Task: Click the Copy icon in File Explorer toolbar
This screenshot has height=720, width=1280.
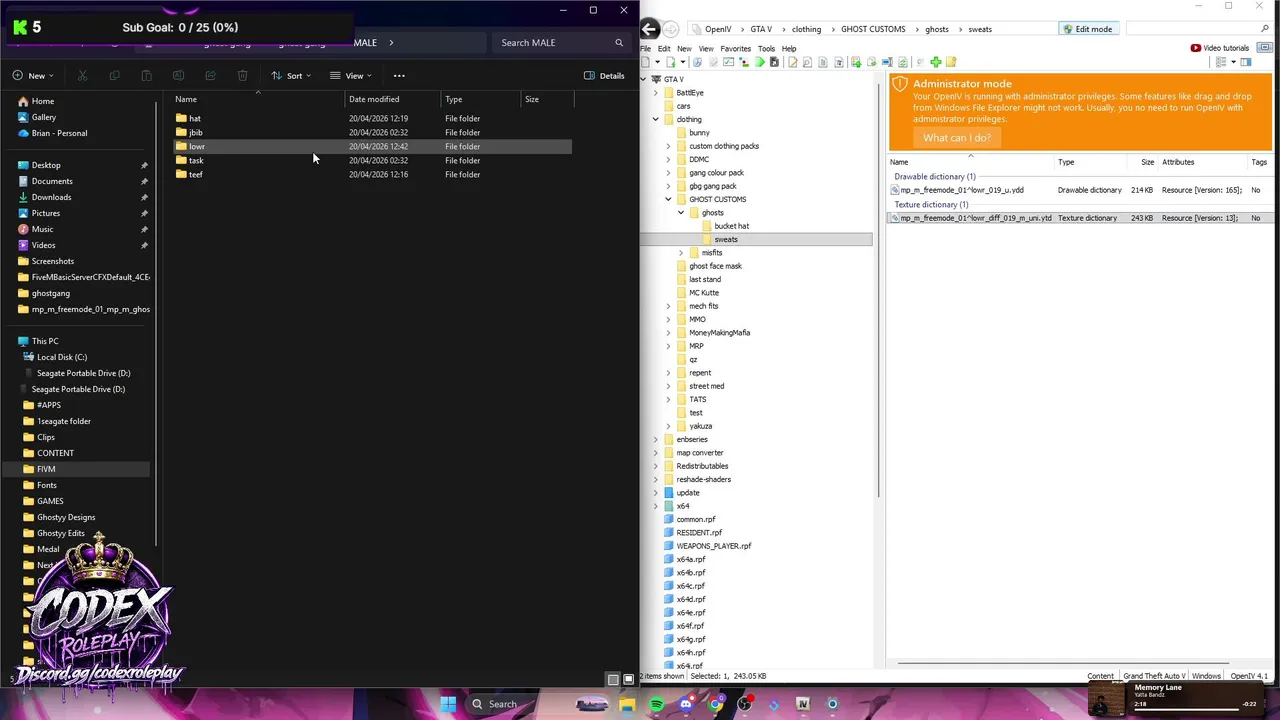Action: 114,76
